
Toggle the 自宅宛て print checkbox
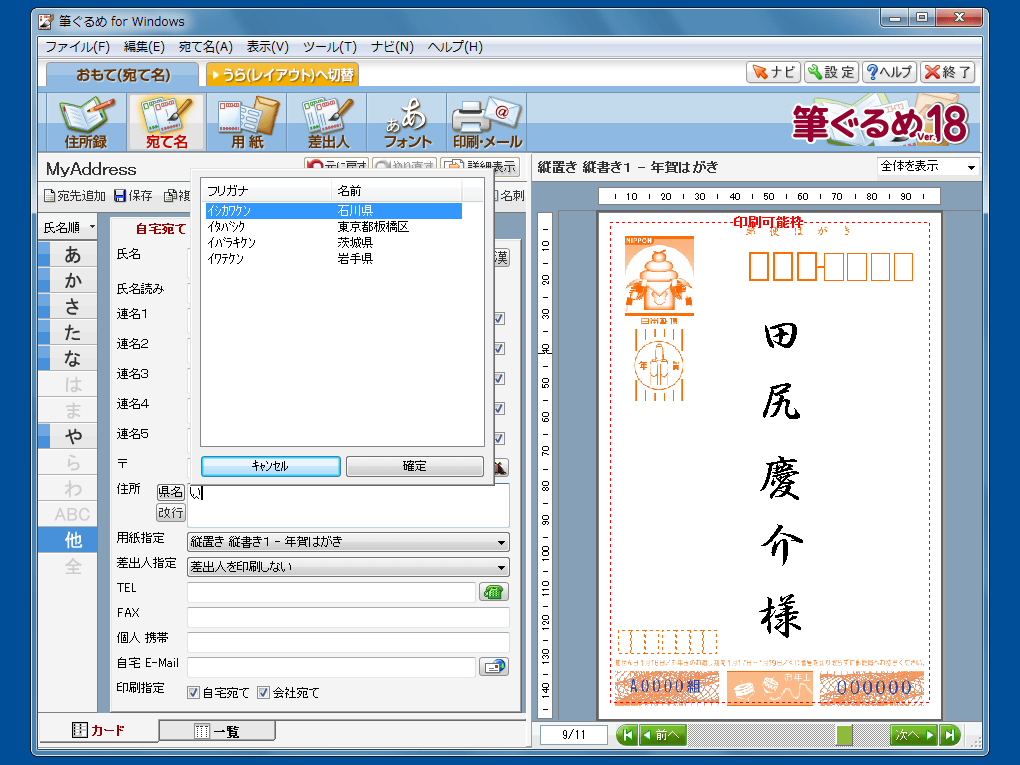point(193,693)
